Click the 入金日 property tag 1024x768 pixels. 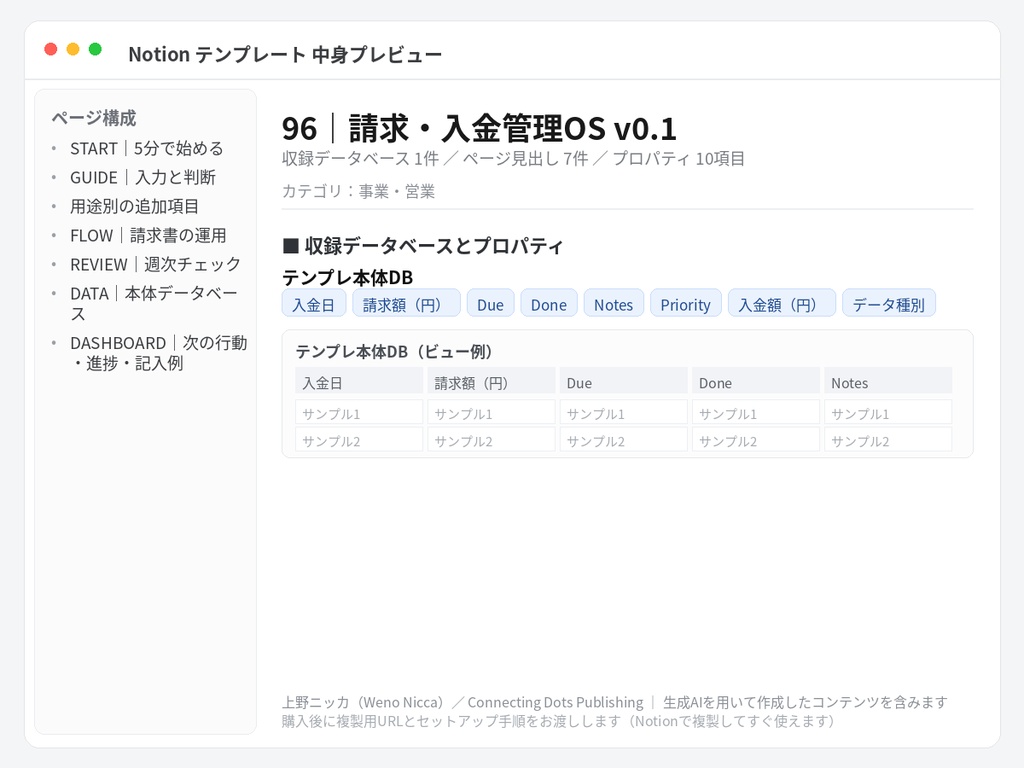pyautogui.click(x=313, y=303)
